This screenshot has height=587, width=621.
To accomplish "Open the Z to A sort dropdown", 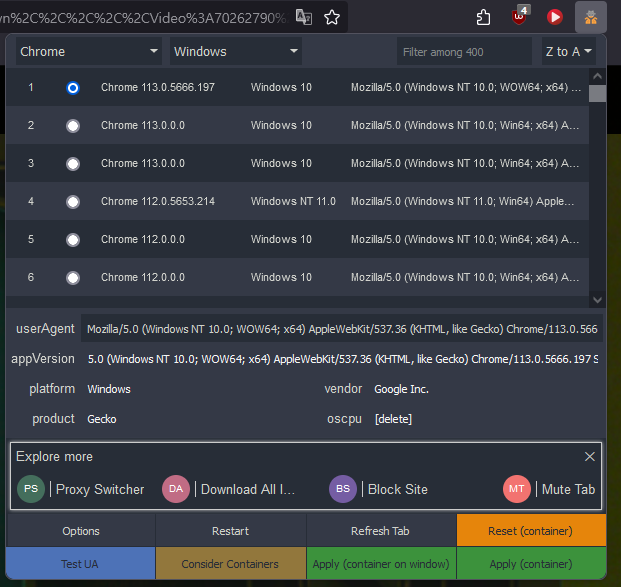I will point(569,51).
